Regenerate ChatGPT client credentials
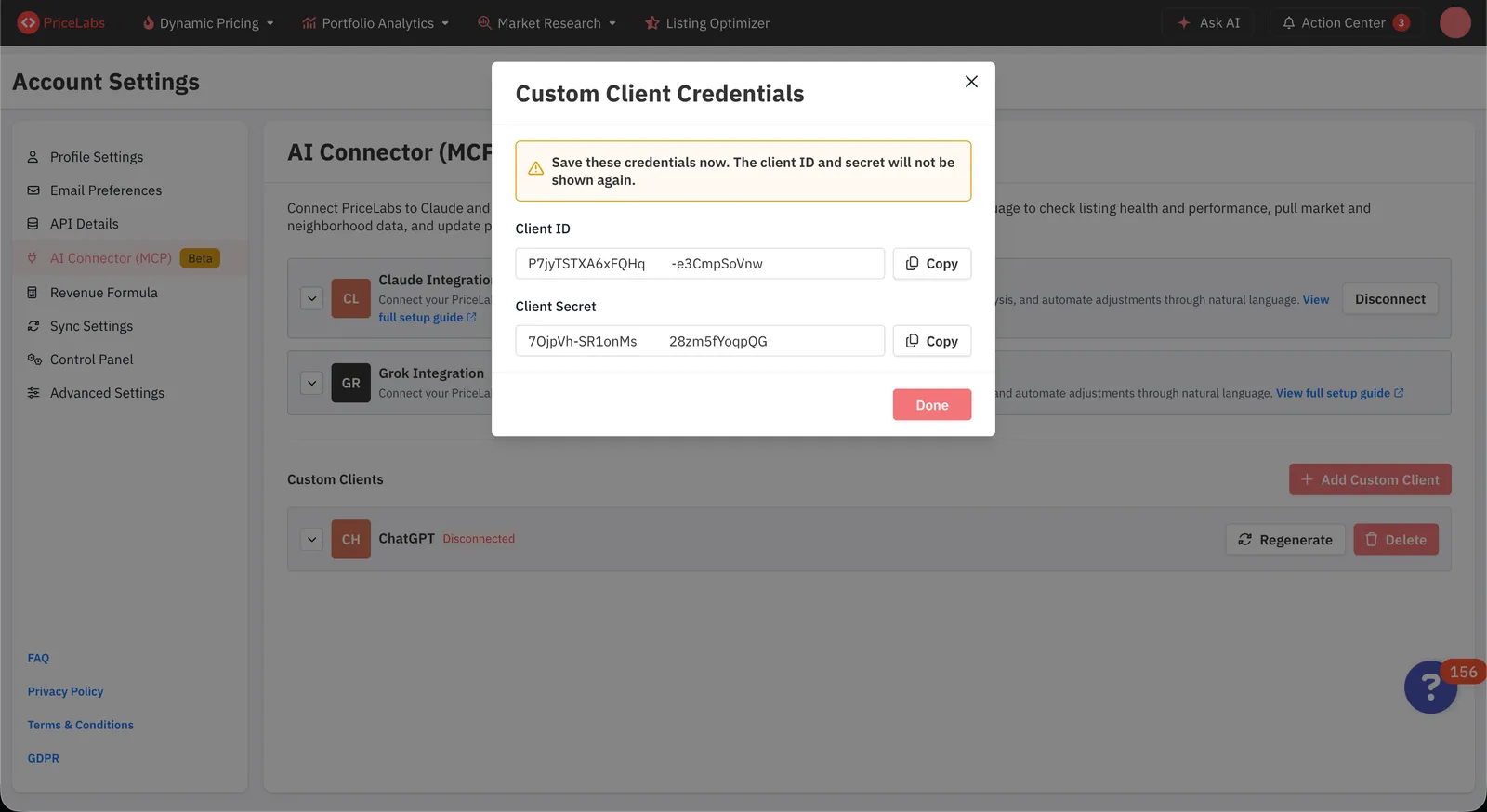Image resolution: width=1487 pixels, height=812 pixels. (x=1285, y=540)
